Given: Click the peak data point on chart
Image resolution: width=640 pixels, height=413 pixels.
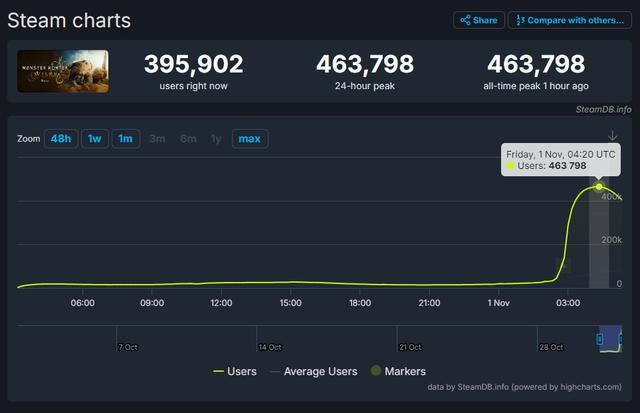Looking at the screenshot, I should point(599,187).
